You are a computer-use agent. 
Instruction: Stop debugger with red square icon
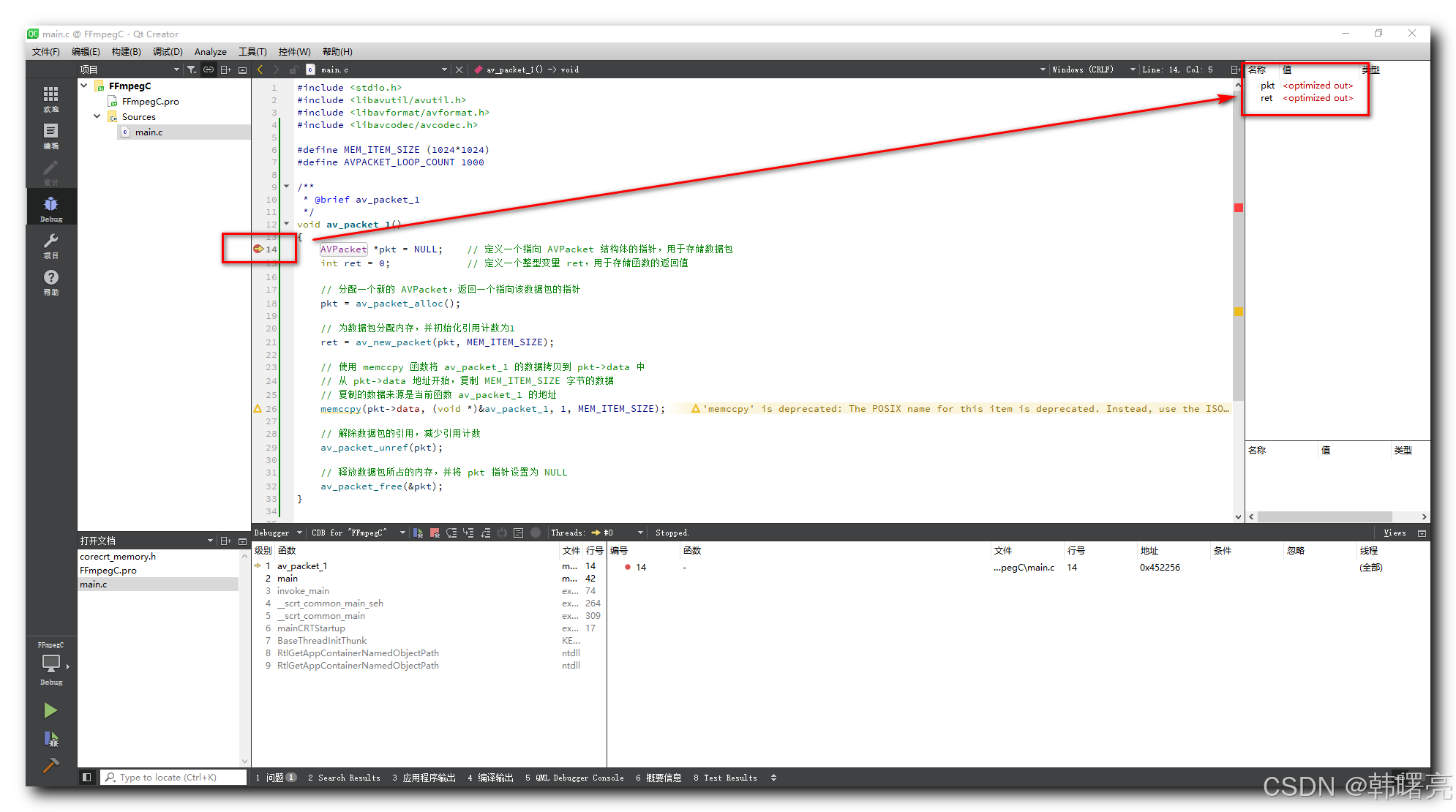[x=435, y=533]
